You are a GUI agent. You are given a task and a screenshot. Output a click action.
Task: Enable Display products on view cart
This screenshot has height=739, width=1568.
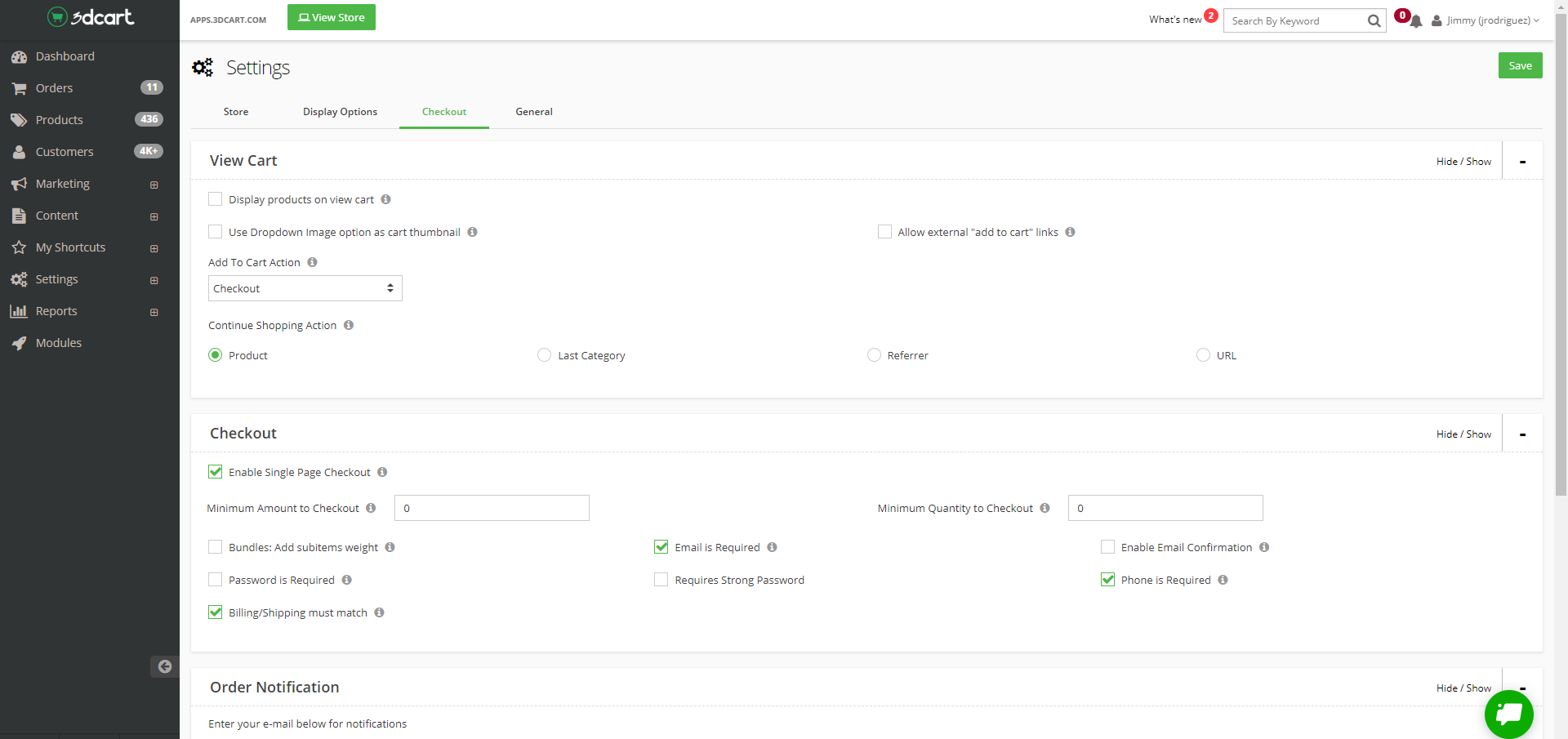(216, 199)
